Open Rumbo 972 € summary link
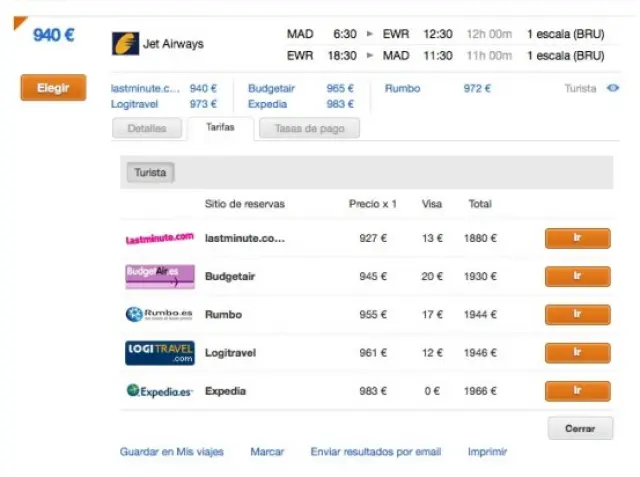The width and height of the screenshot is (640, 477). [x=438, y=88]
